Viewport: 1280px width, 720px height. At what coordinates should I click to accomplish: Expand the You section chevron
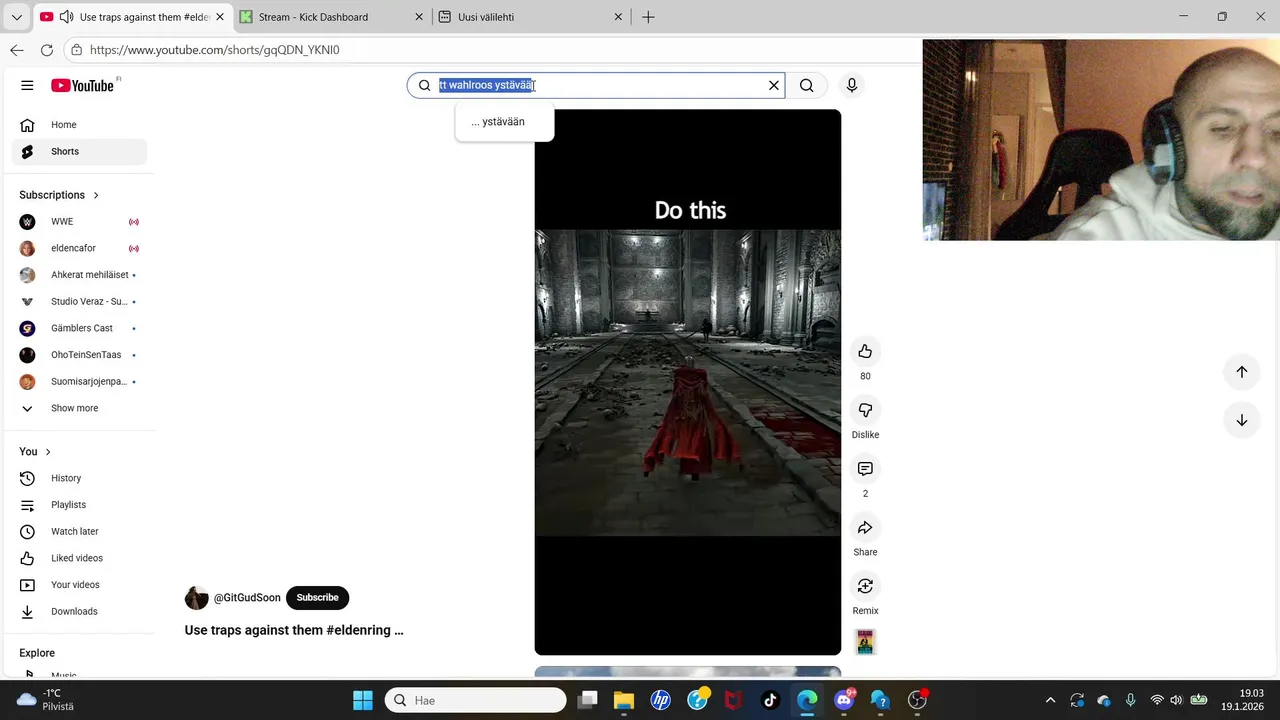pyautogui.click(x=48, y=452)
